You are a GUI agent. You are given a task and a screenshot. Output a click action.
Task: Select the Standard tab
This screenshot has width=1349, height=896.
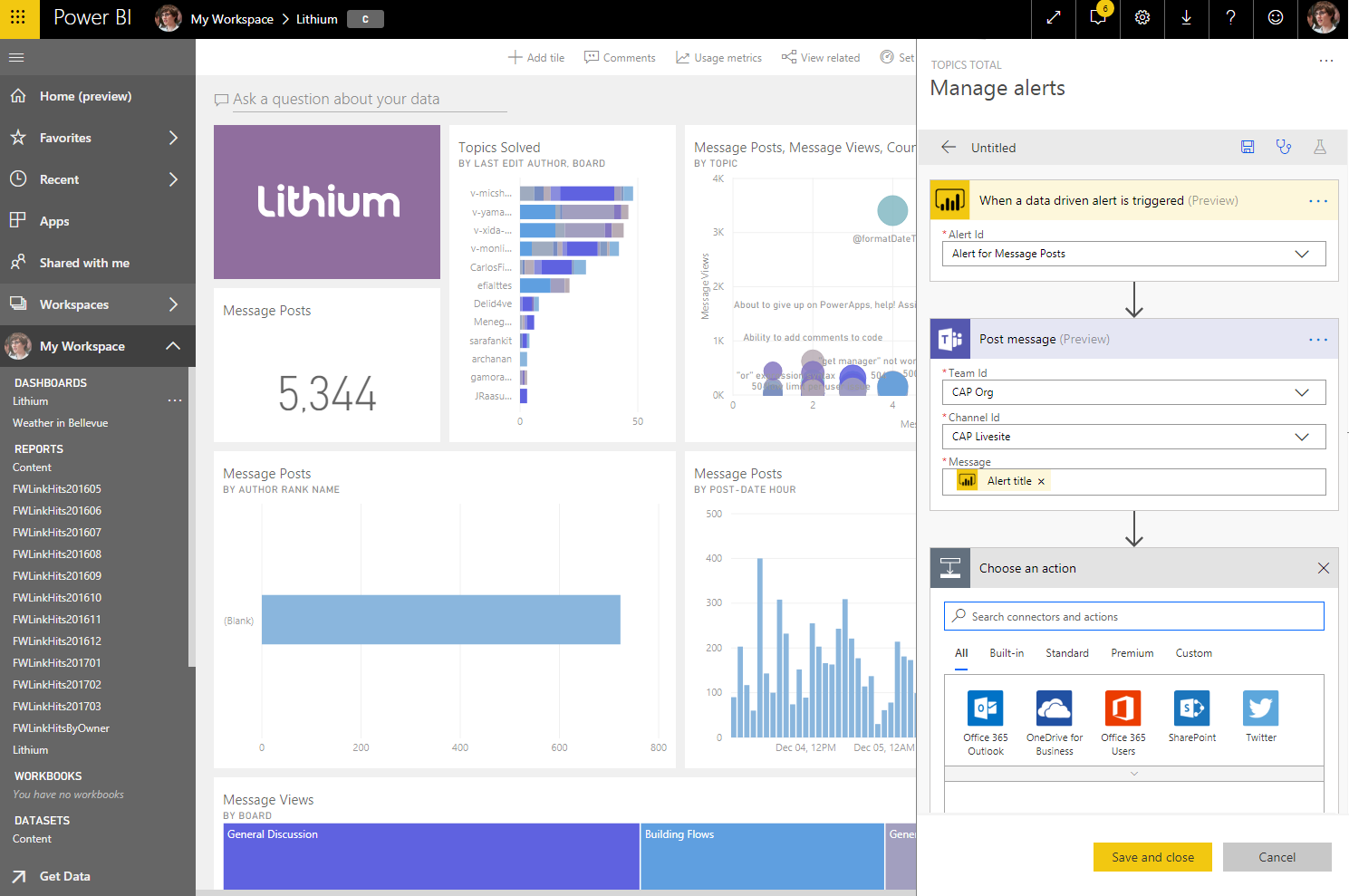pos(1067,653)
